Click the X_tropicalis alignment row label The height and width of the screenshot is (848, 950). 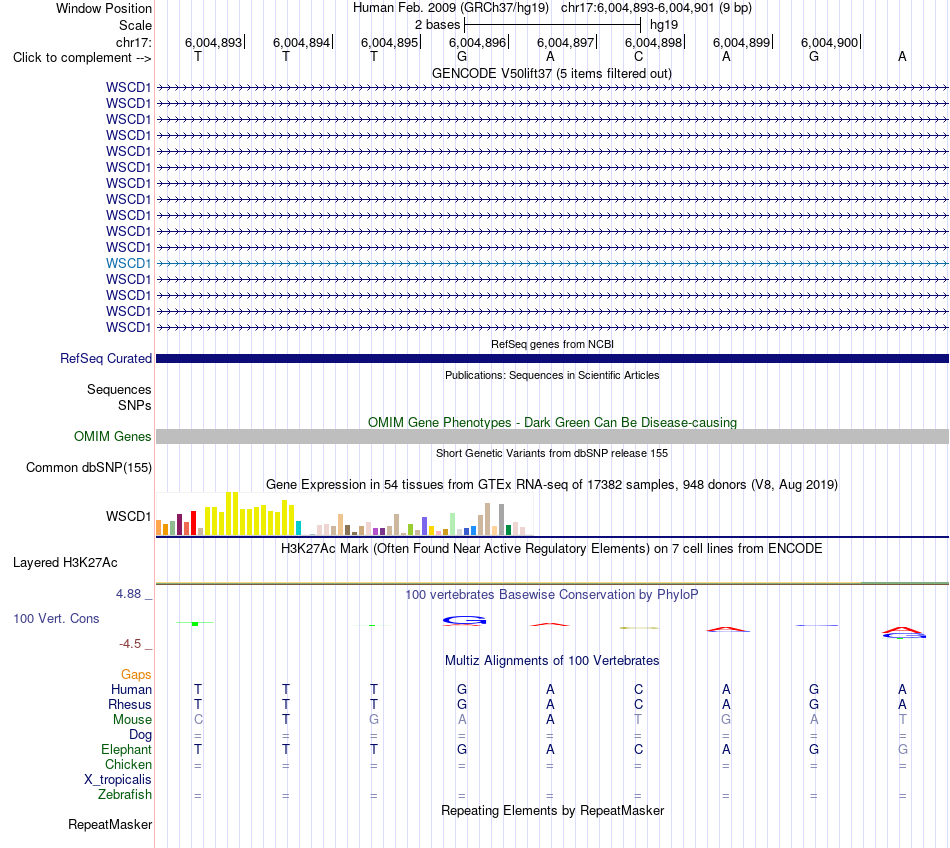118,780
